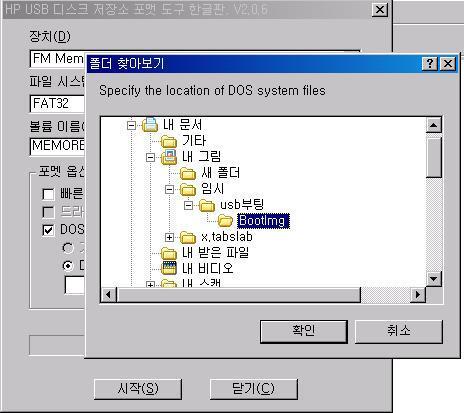Select the 내 비디오 video folder icon
464x413 pixels.
click(x=169, y=268)
